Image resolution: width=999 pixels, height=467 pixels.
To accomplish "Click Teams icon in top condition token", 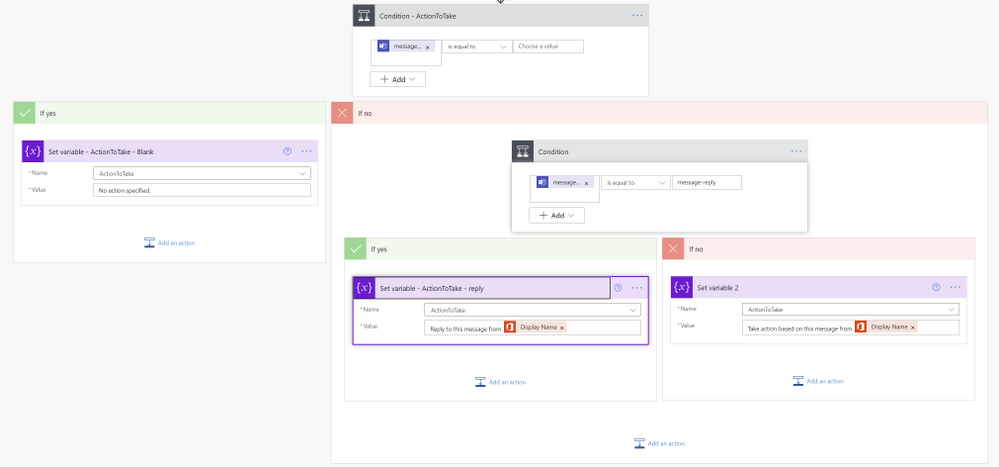I will tap(384, 47).
